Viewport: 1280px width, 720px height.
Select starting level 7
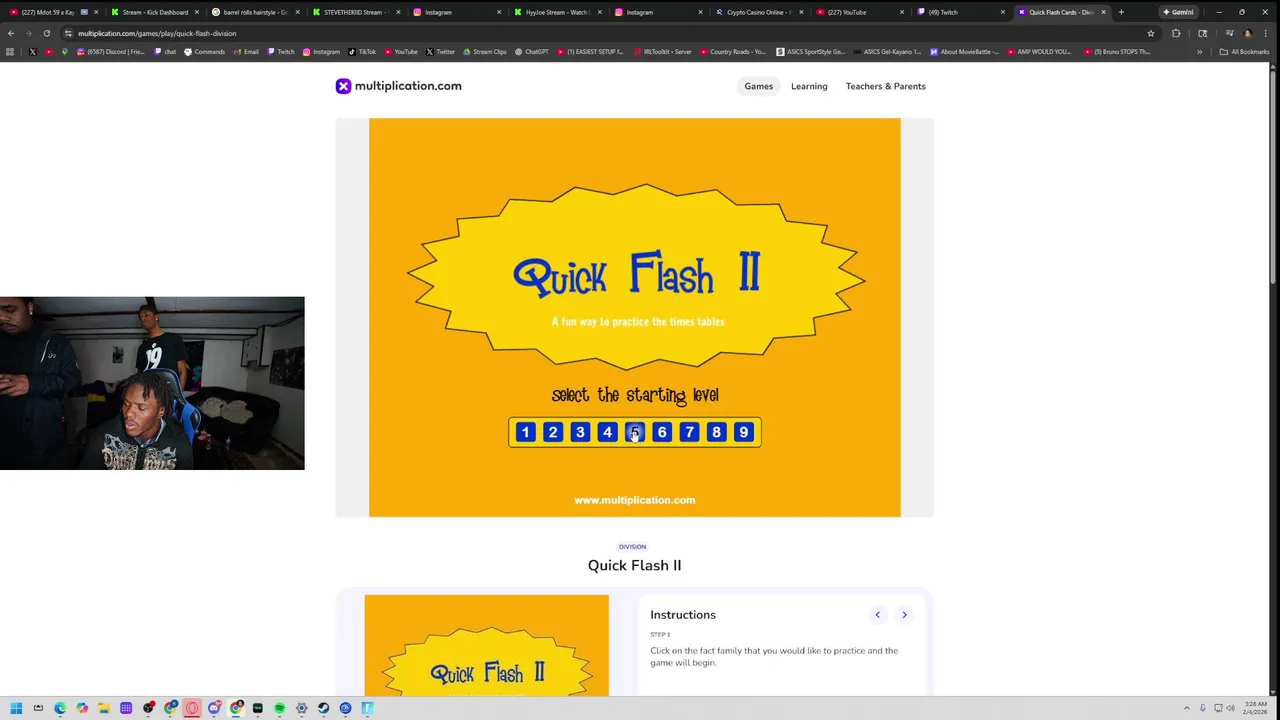689,432
